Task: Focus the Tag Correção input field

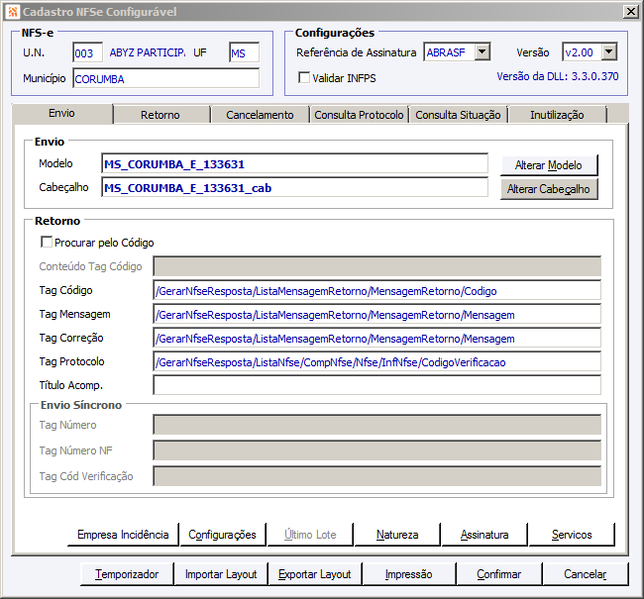Action: pyautogui.click(x=377, y=339)
